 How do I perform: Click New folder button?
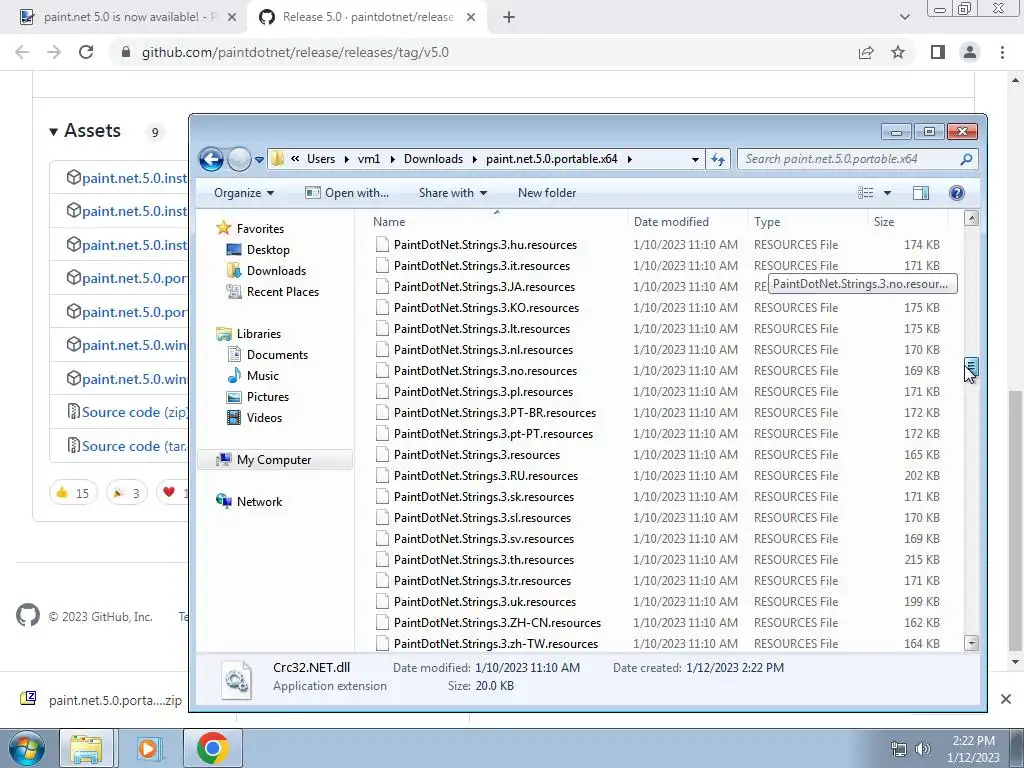(x=547, y=193)
